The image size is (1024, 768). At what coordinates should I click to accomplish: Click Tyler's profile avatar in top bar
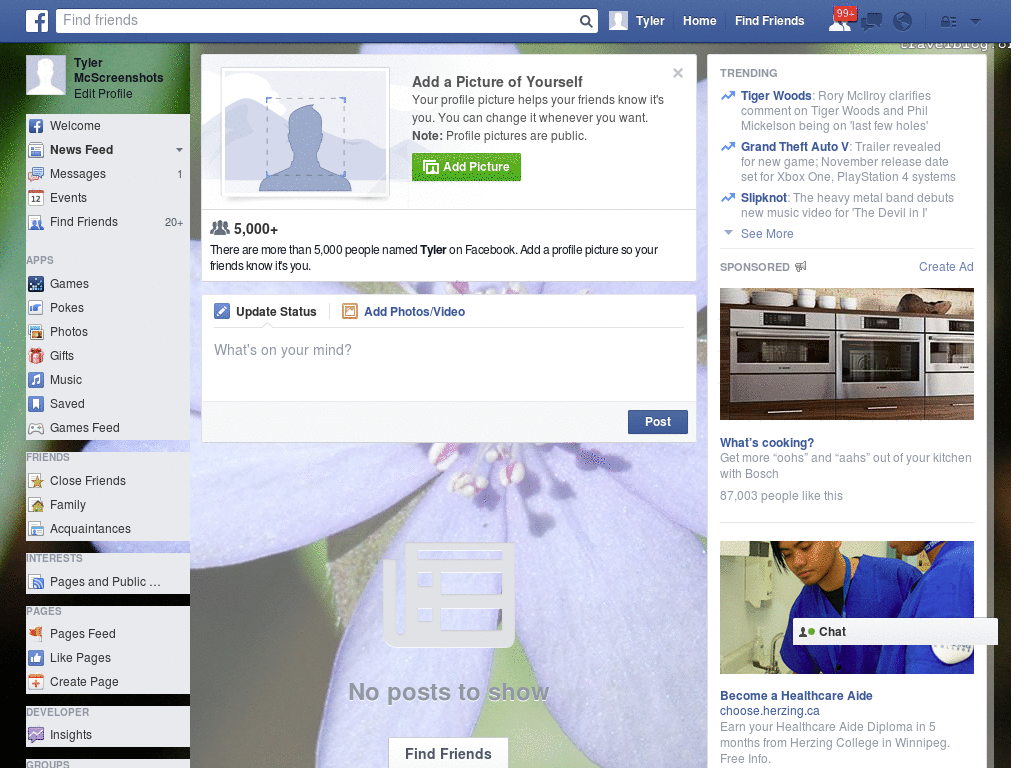[618, 21]
